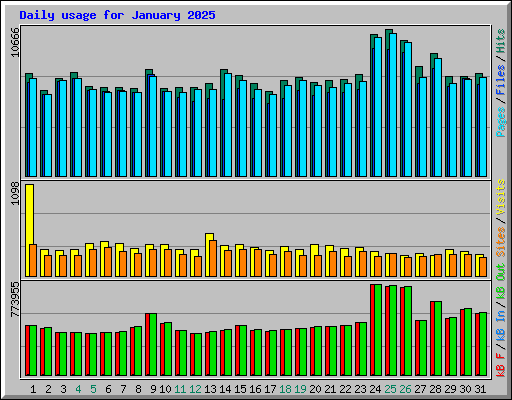Click day label 17 on x-axis

click(x=270, y=389)
